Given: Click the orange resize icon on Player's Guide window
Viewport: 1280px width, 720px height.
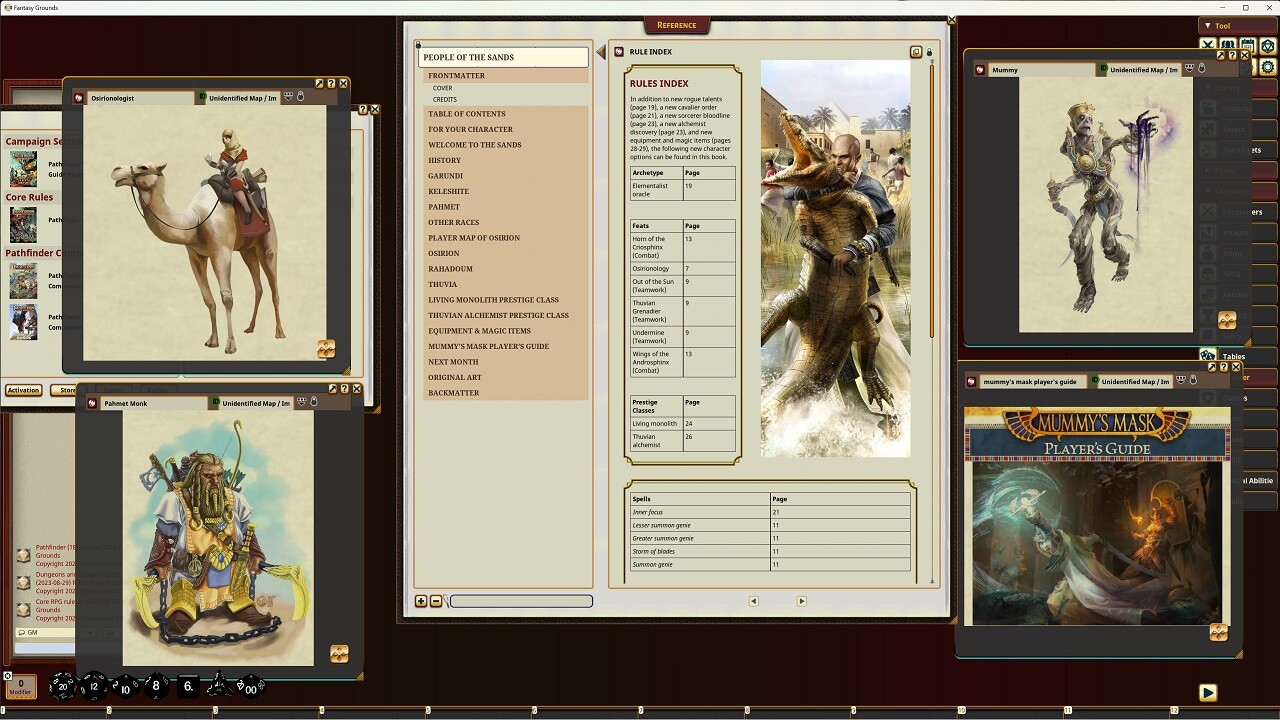Looking at the screenshot, I should 1220,632.
